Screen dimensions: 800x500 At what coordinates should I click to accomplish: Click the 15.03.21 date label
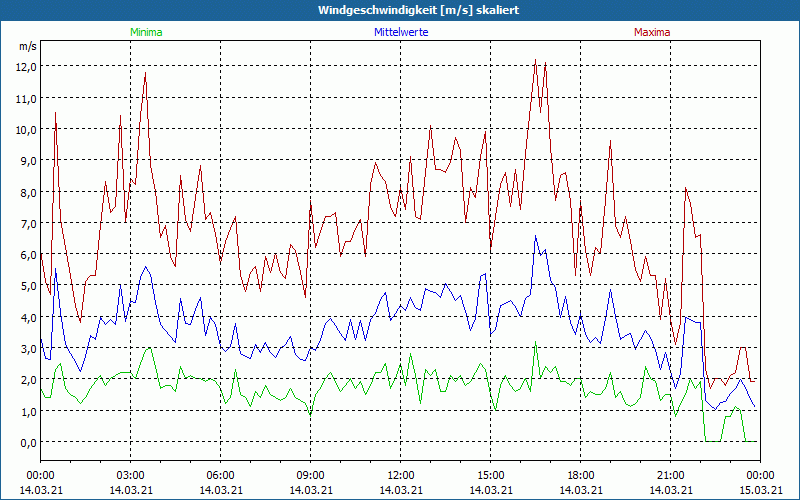[760, 490]
